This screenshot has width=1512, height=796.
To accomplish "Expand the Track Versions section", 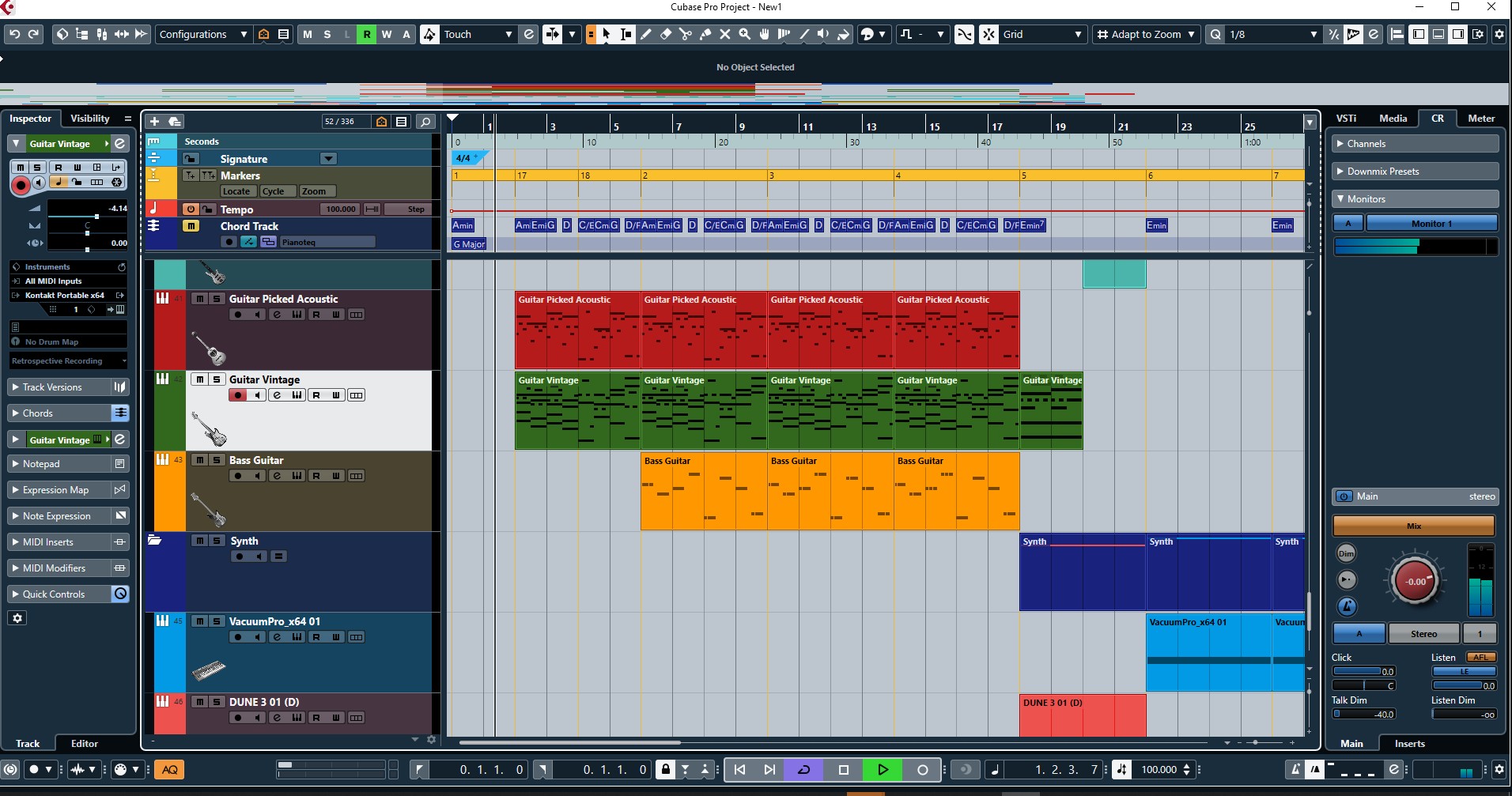I will pyautogui.click(x=59, y=387).
